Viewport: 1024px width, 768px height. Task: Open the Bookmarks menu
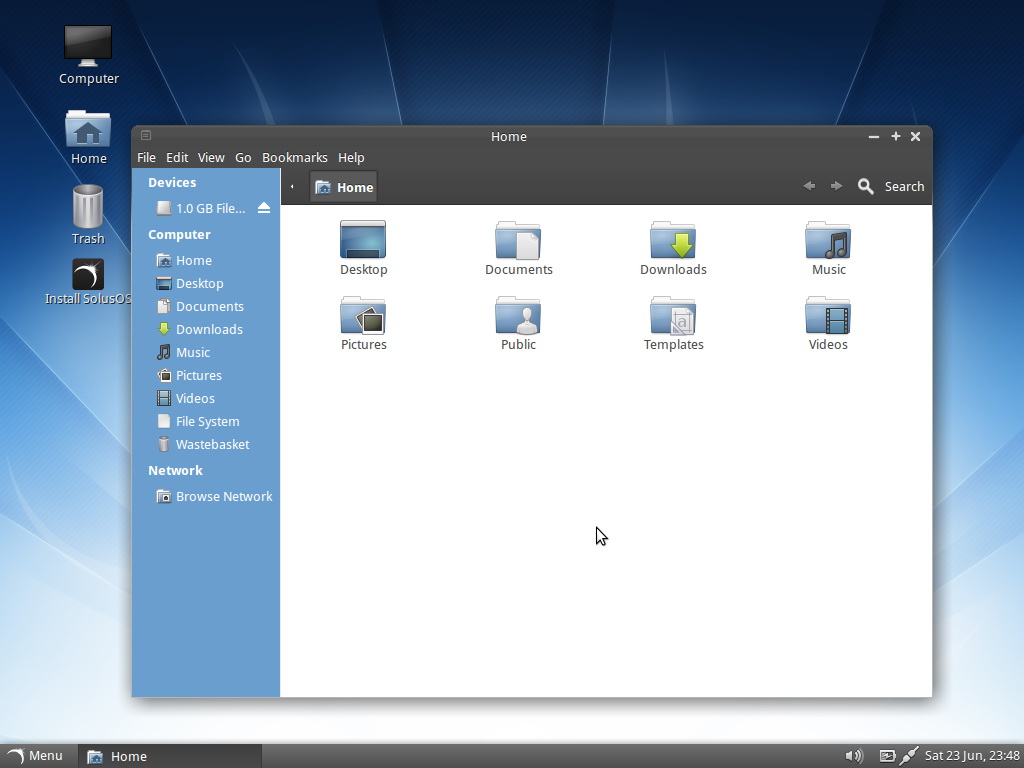(x=295, y=157)
